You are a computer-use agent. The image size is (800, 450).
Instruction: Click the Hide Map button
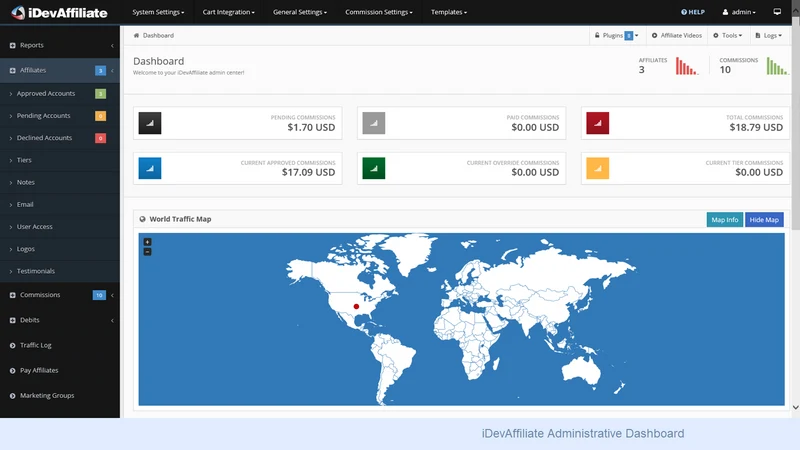(x=764, y=219)
